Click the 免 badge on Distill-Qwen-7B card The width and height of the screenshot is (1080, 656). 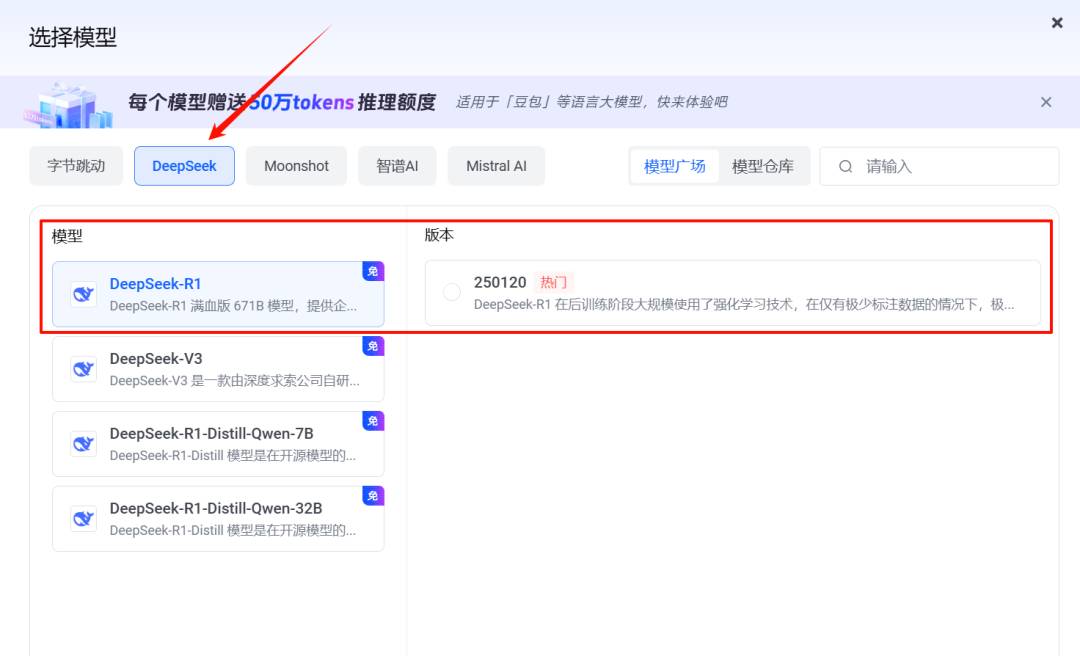click(373, 421)
